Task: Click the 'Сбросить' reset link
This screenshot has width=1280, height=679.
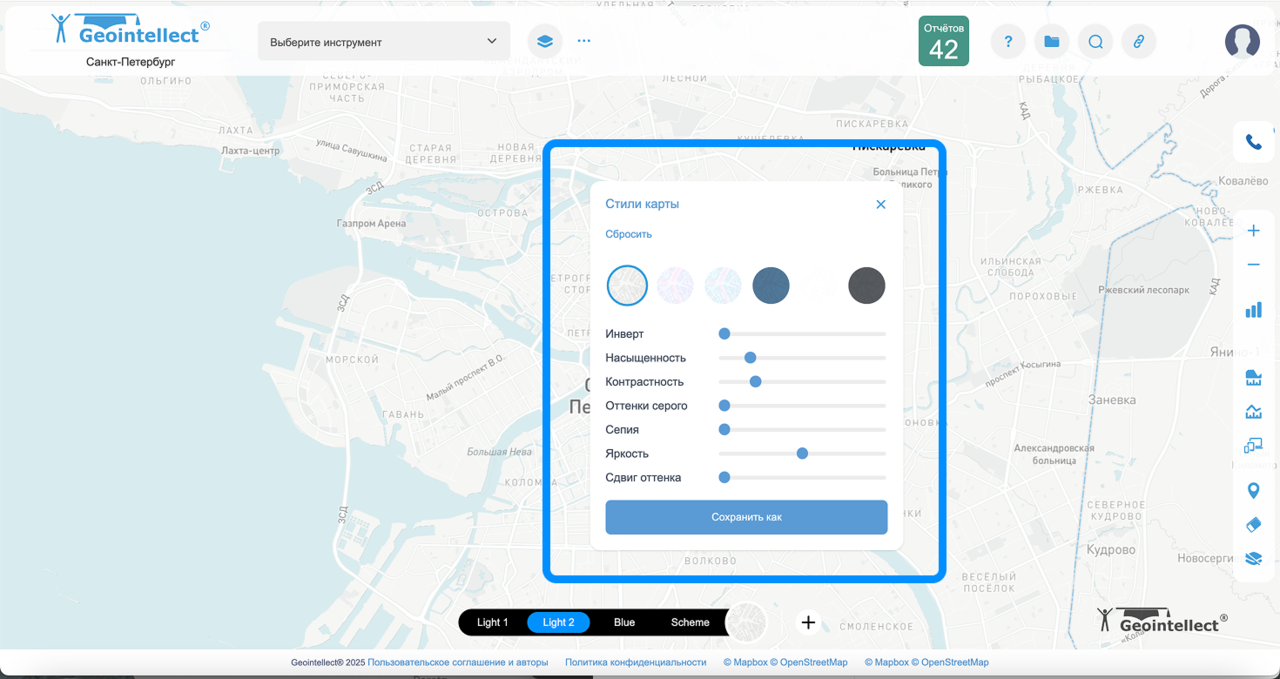Action: (628, 234)
